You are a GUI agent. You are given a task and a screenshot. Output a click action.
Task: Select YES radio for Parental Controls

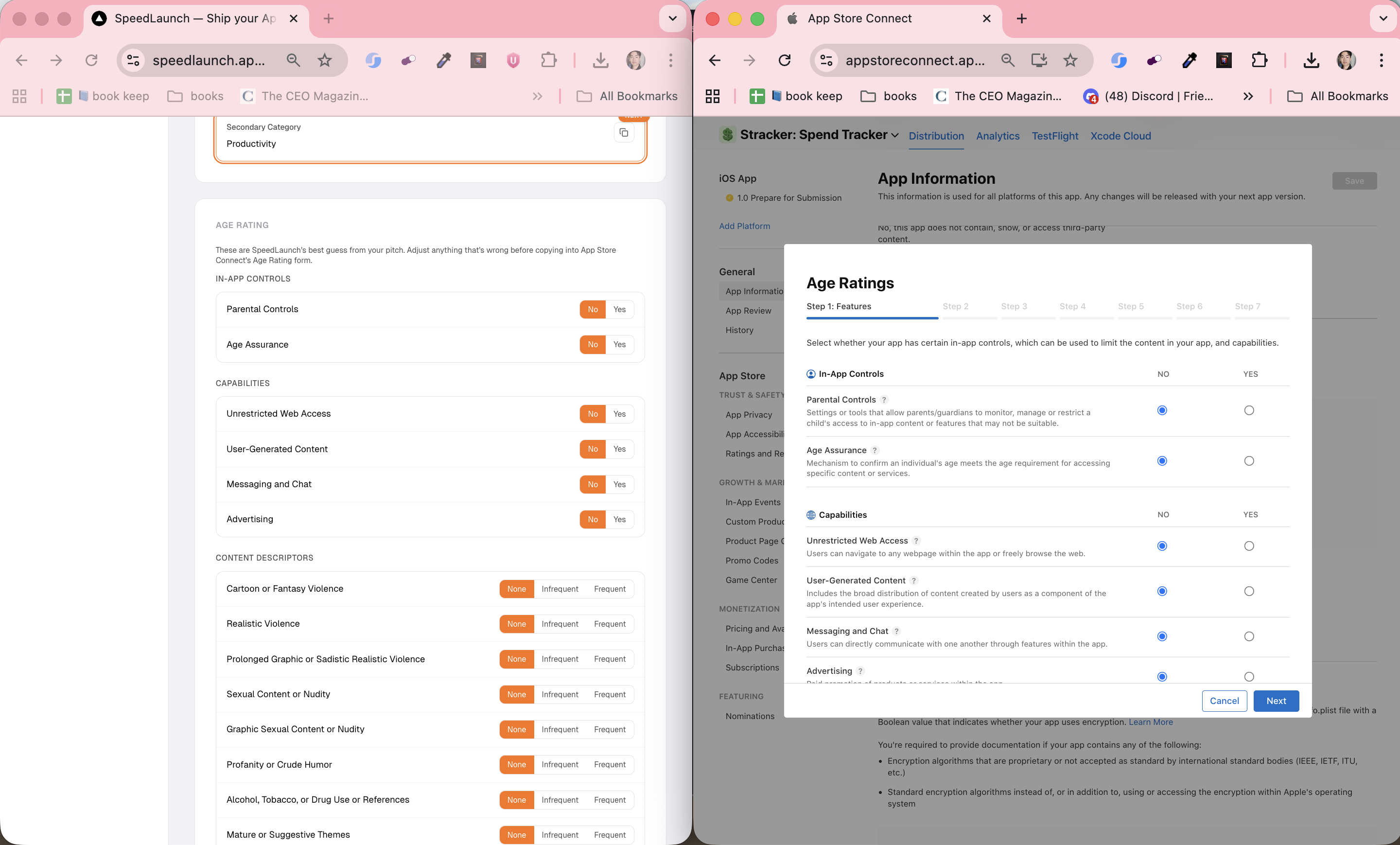[1248, 410]
